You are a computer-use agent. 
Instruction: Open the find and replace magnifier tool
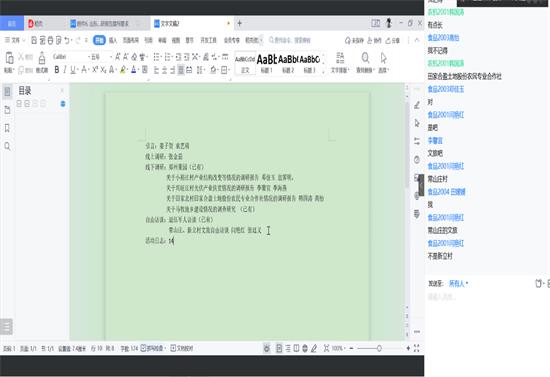click(x=365, y=62)
